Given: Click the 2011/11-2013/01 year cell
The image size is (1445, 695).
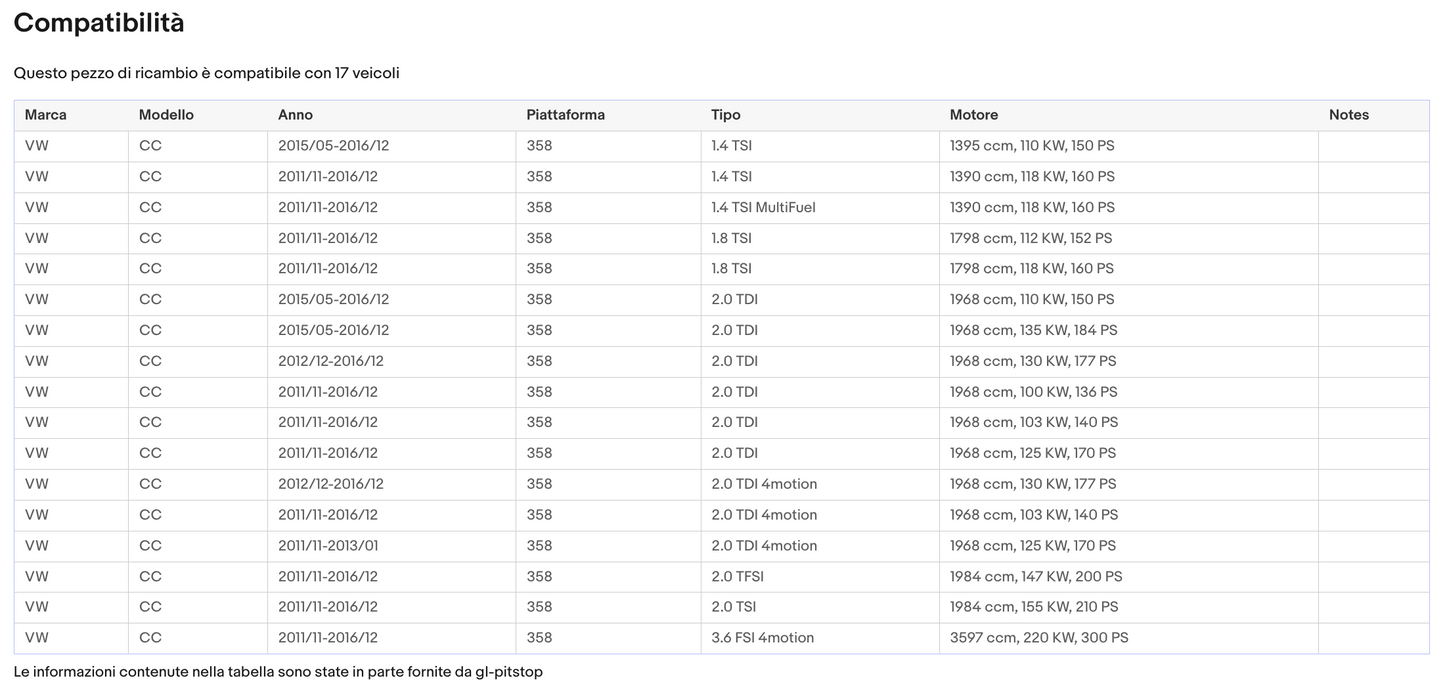Looking at the screenshot, I should pyautogui.click(x=327, y=545).
